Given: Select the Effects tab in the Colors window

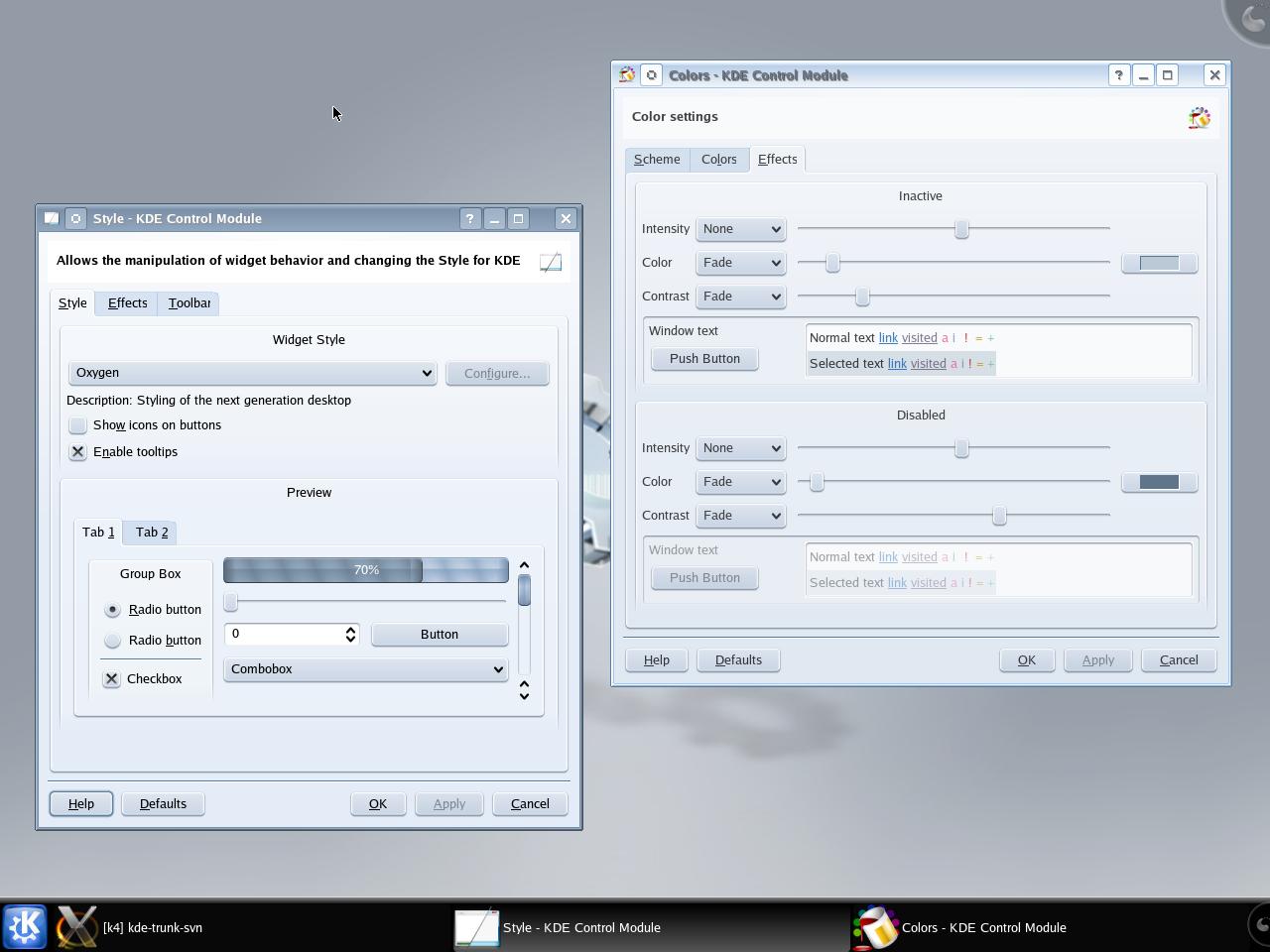Looking at the screenshot, I should click(x=777, y=160).
